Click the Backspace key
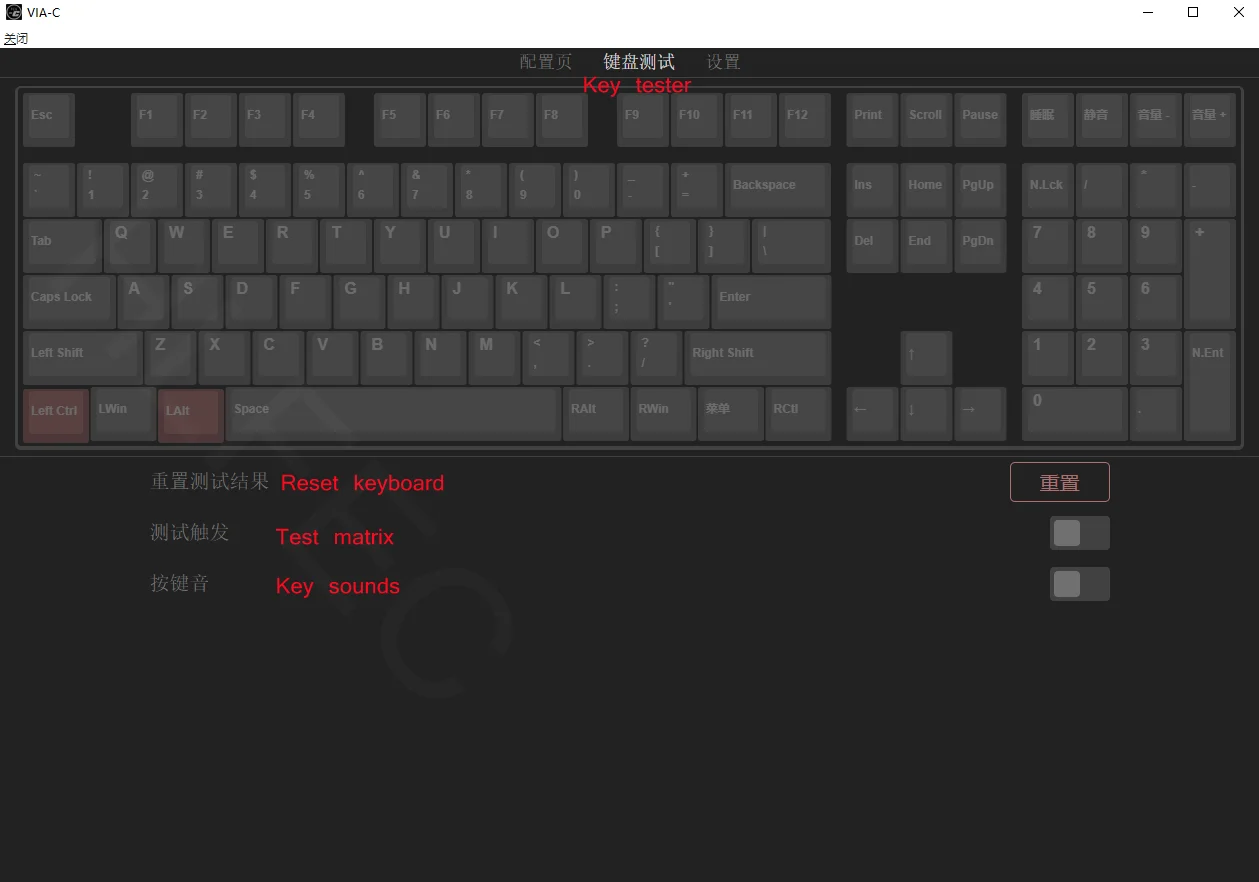 tap(778, 190)
